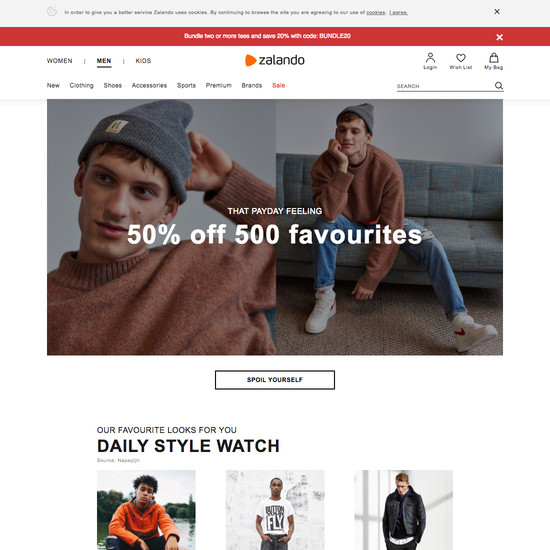The image size is (550, 550).
Task: Open the Clothing menu
Action: (81, 85)
